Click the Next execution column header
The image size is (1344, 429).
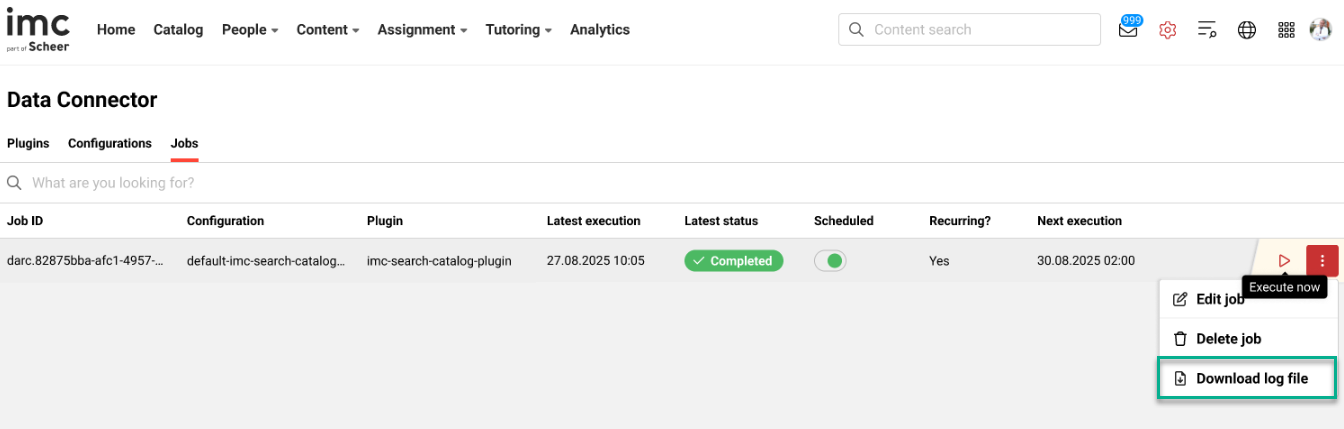[1079, 221]
